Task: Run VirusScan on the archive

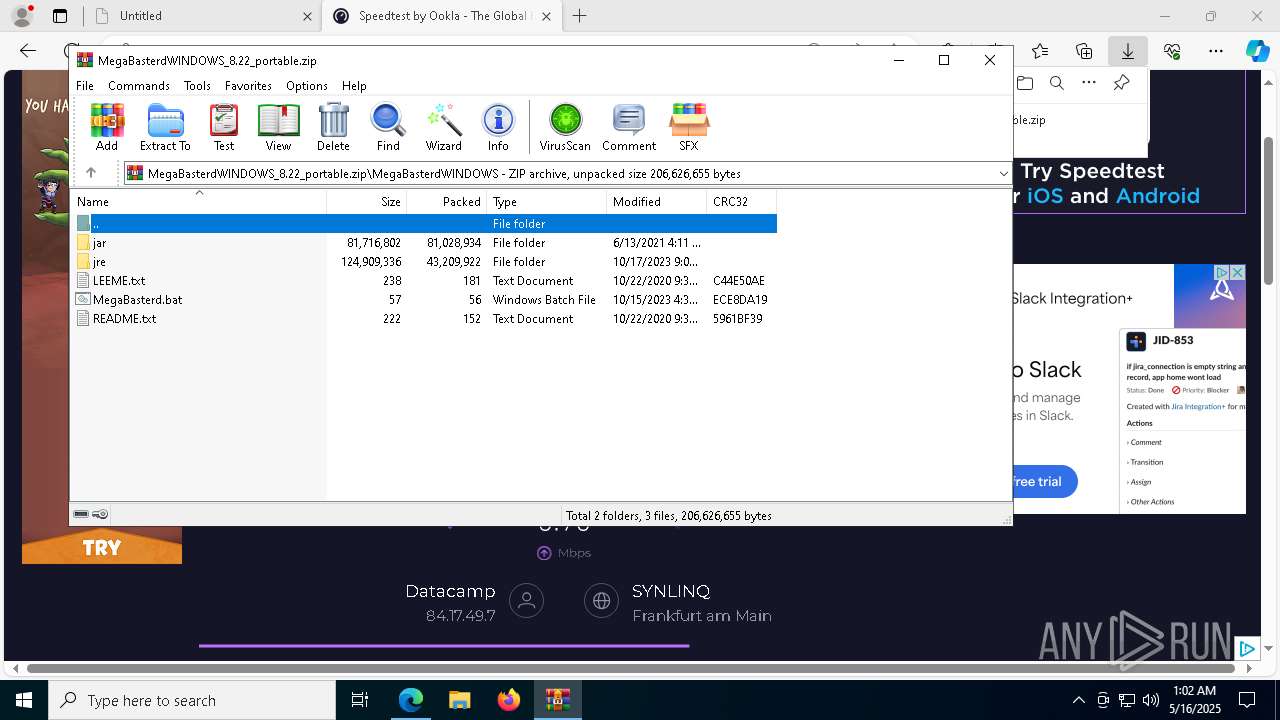Action: coord(565,127)
